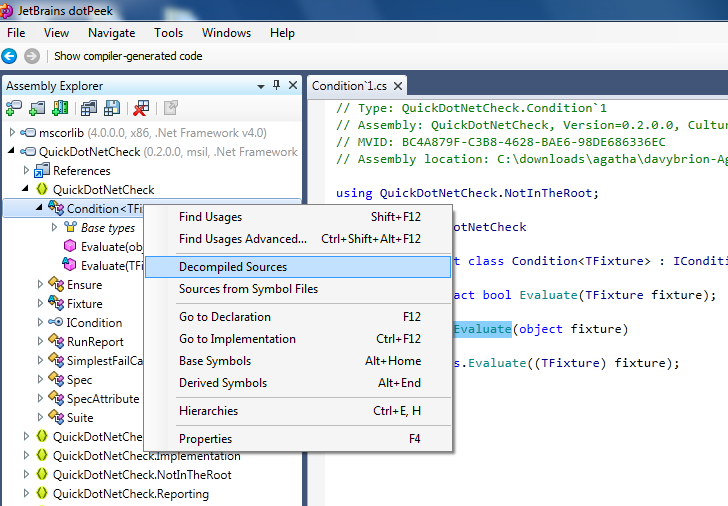Click the grayed-out export icon in Assembly Explorer toolbar
Viewport: 728px width, 506px height.
pyautogui.click(x=170, y=108)
